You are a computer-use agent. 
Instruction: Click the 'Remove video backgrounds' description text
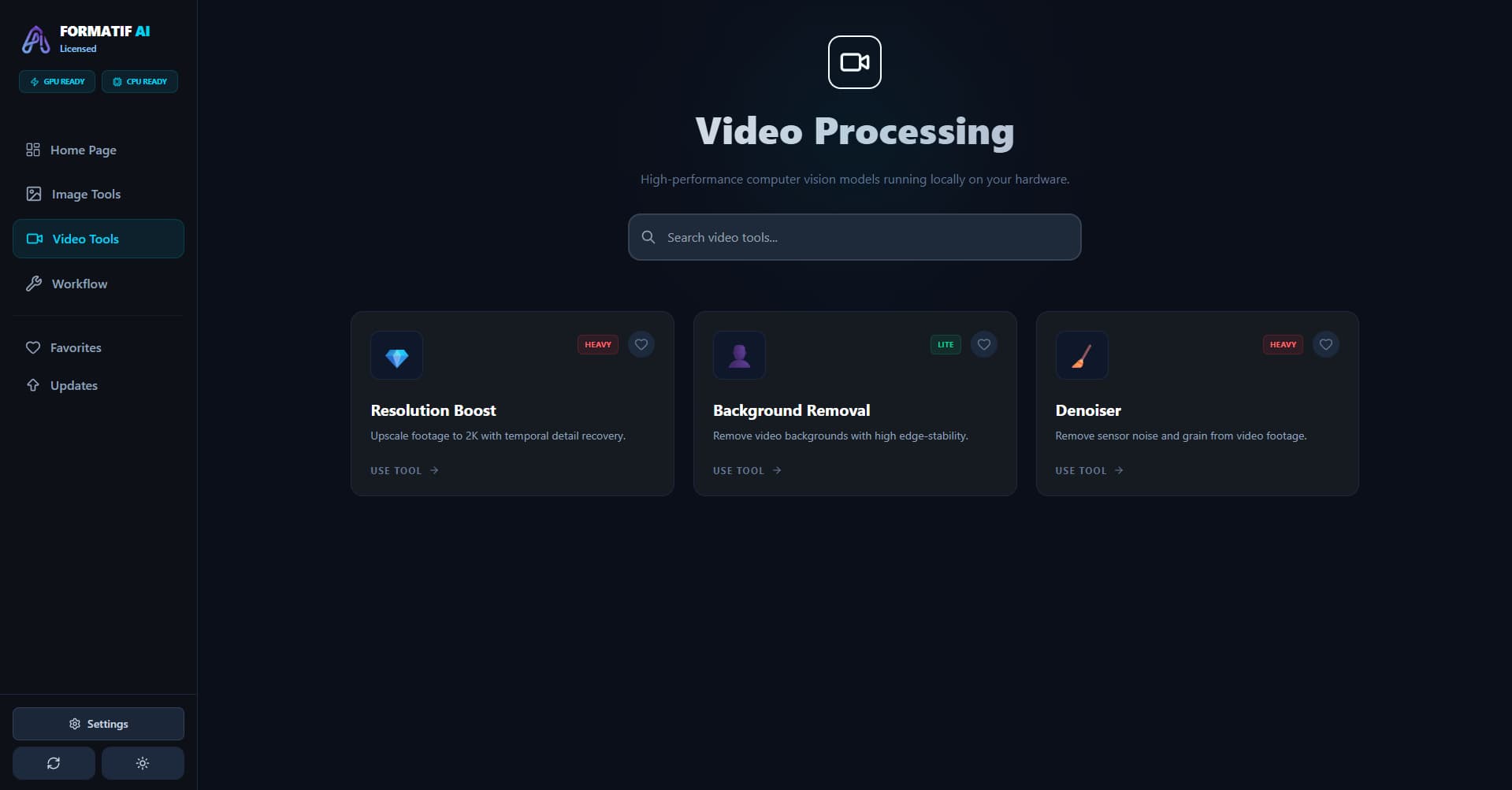(x=841, y=436)
